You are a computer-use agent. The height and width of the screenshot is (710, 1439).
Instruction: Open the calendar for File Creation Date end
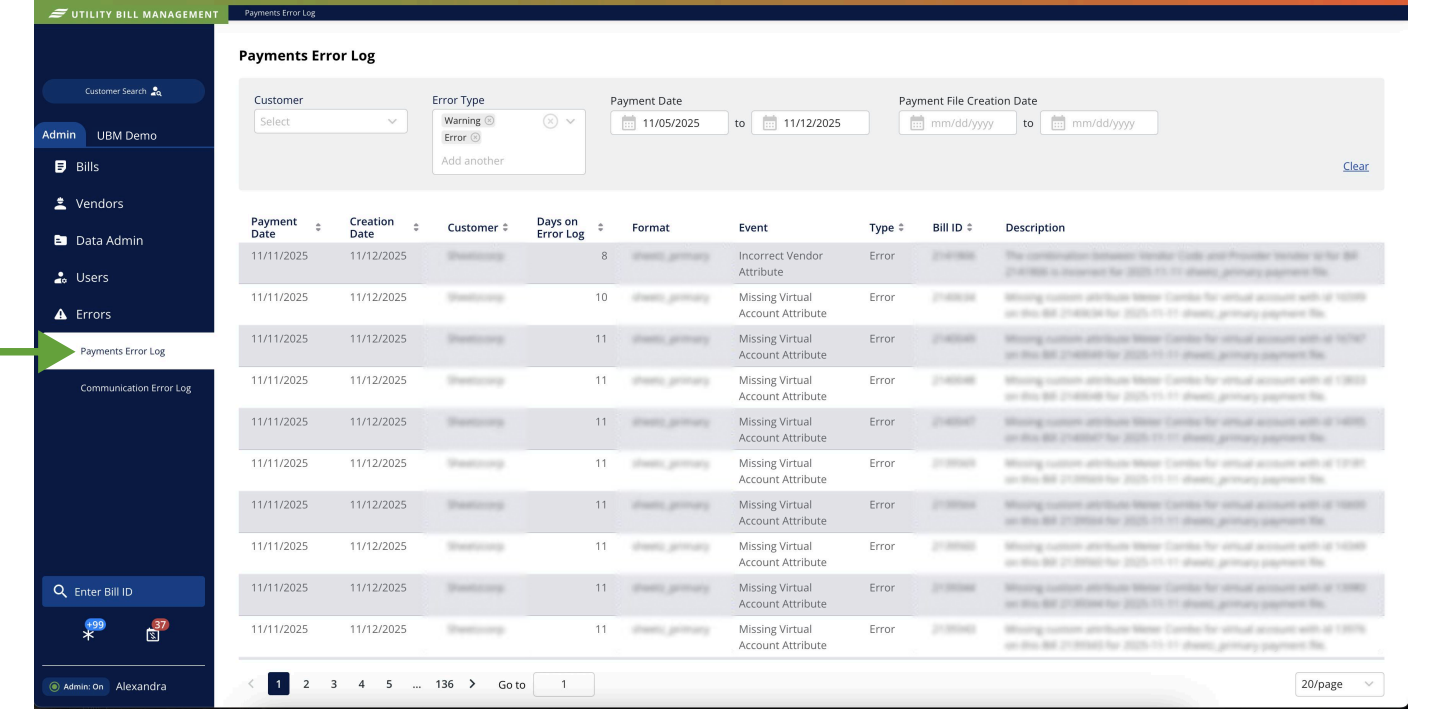[x=1058, y=123]
